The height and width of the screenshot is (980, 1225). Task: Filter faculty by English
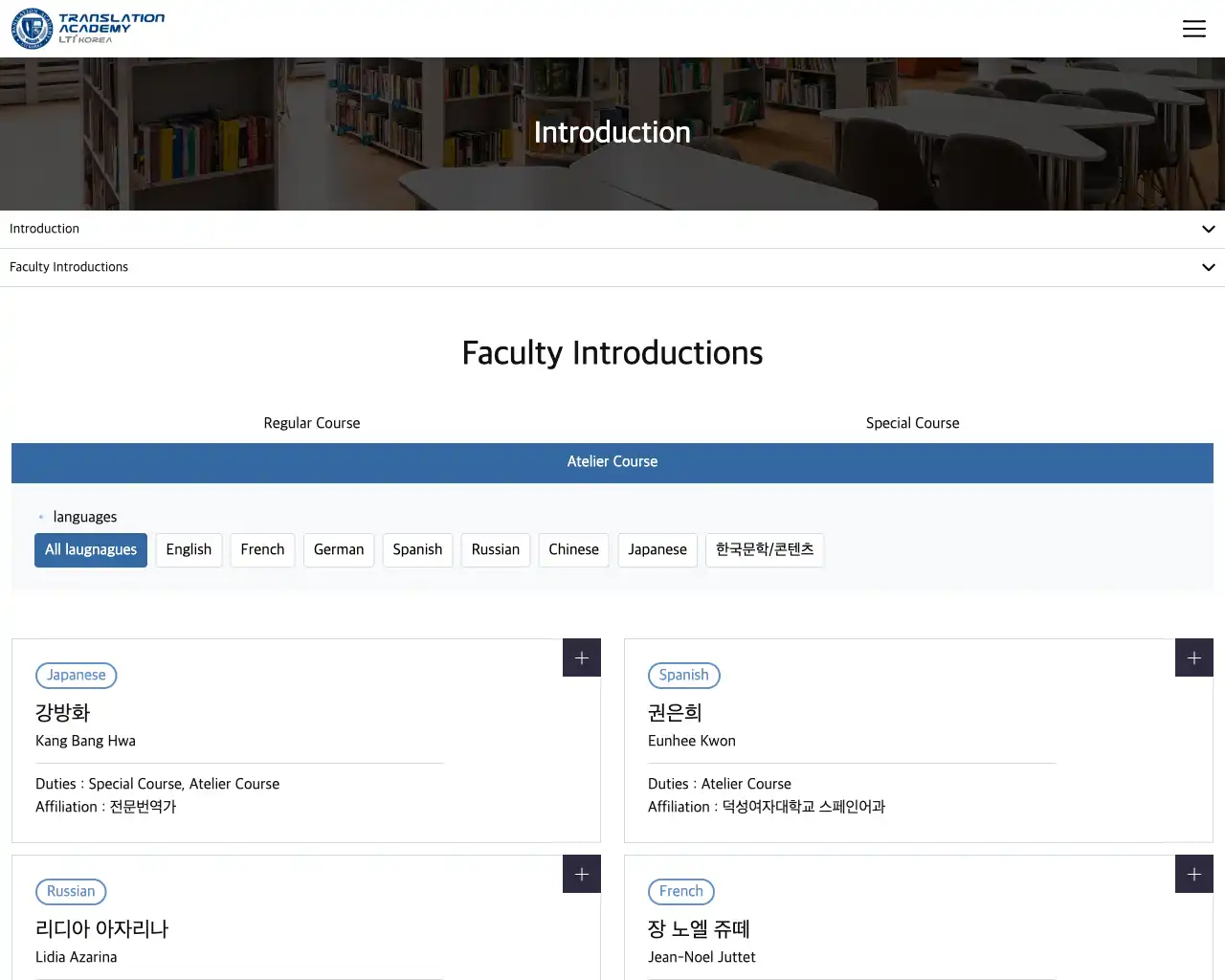189,549
